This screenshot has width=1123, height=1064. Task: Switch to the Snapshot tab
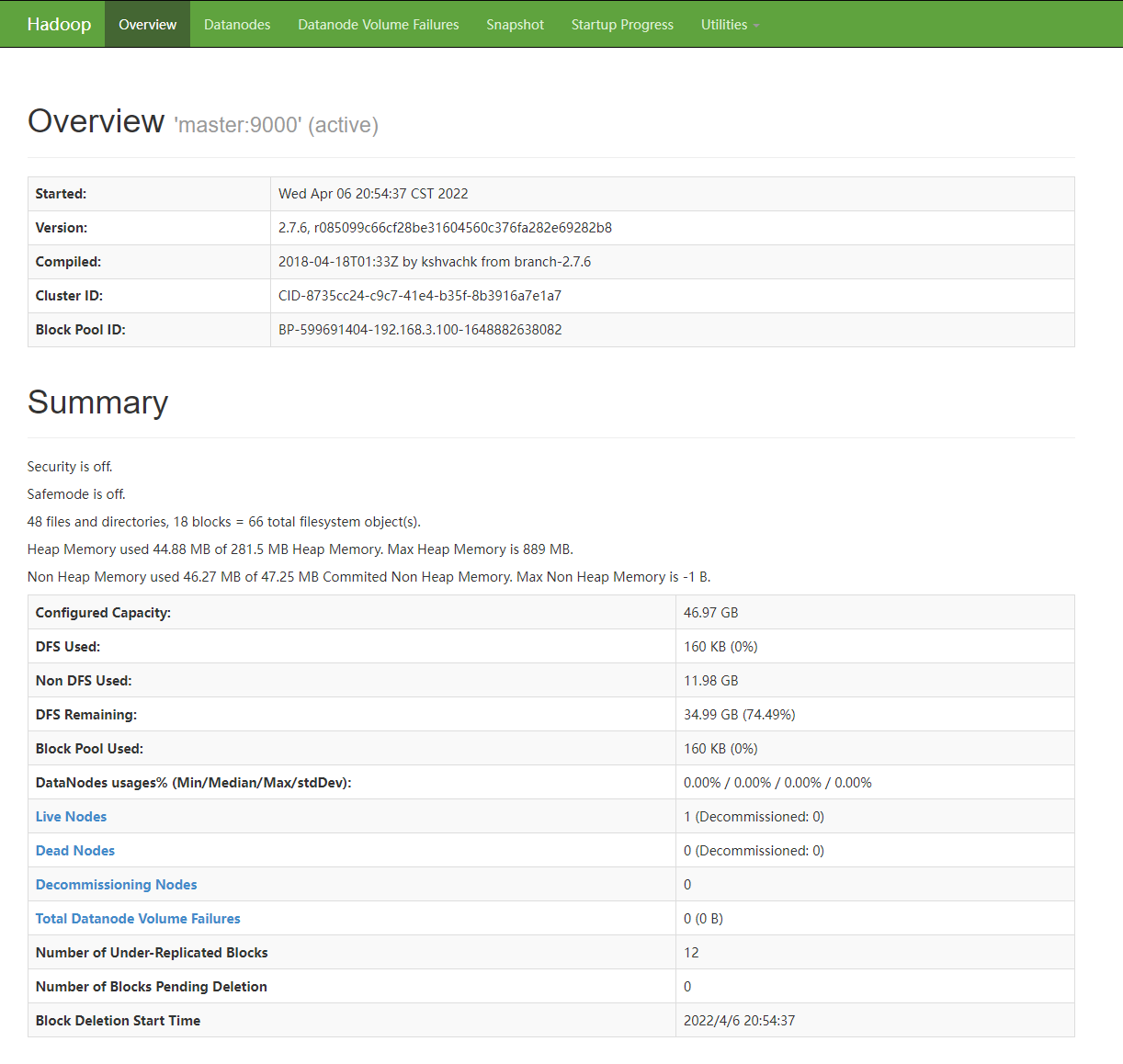click(515, 24)
